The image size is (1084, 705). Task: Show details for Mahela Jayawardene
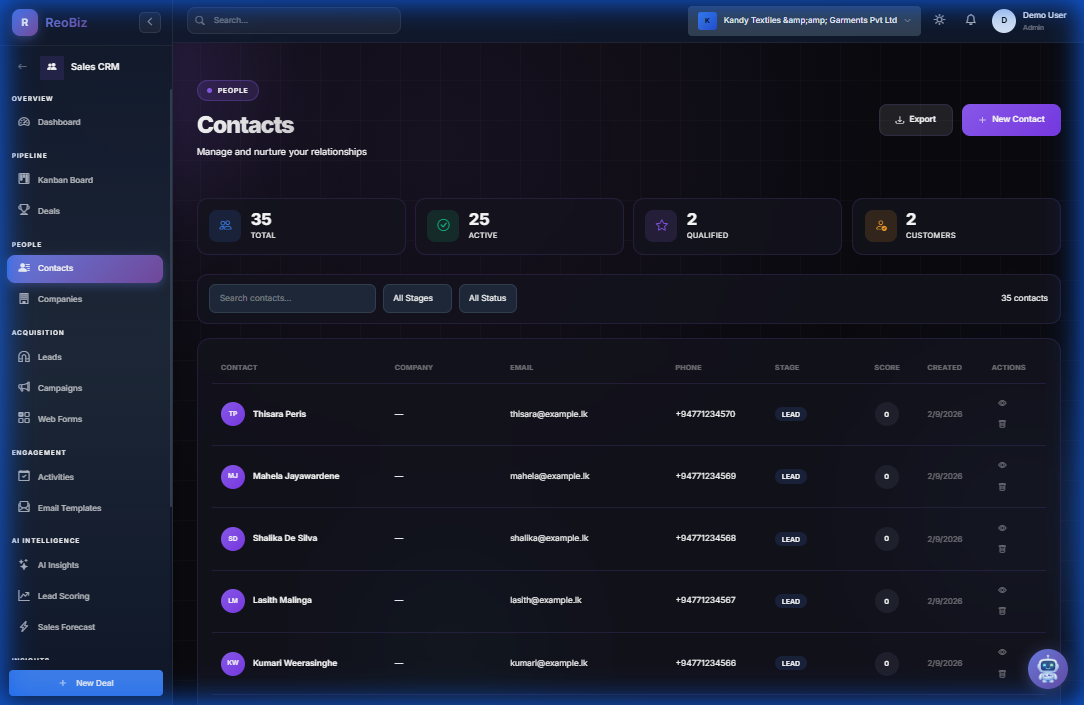point(1002,464)
